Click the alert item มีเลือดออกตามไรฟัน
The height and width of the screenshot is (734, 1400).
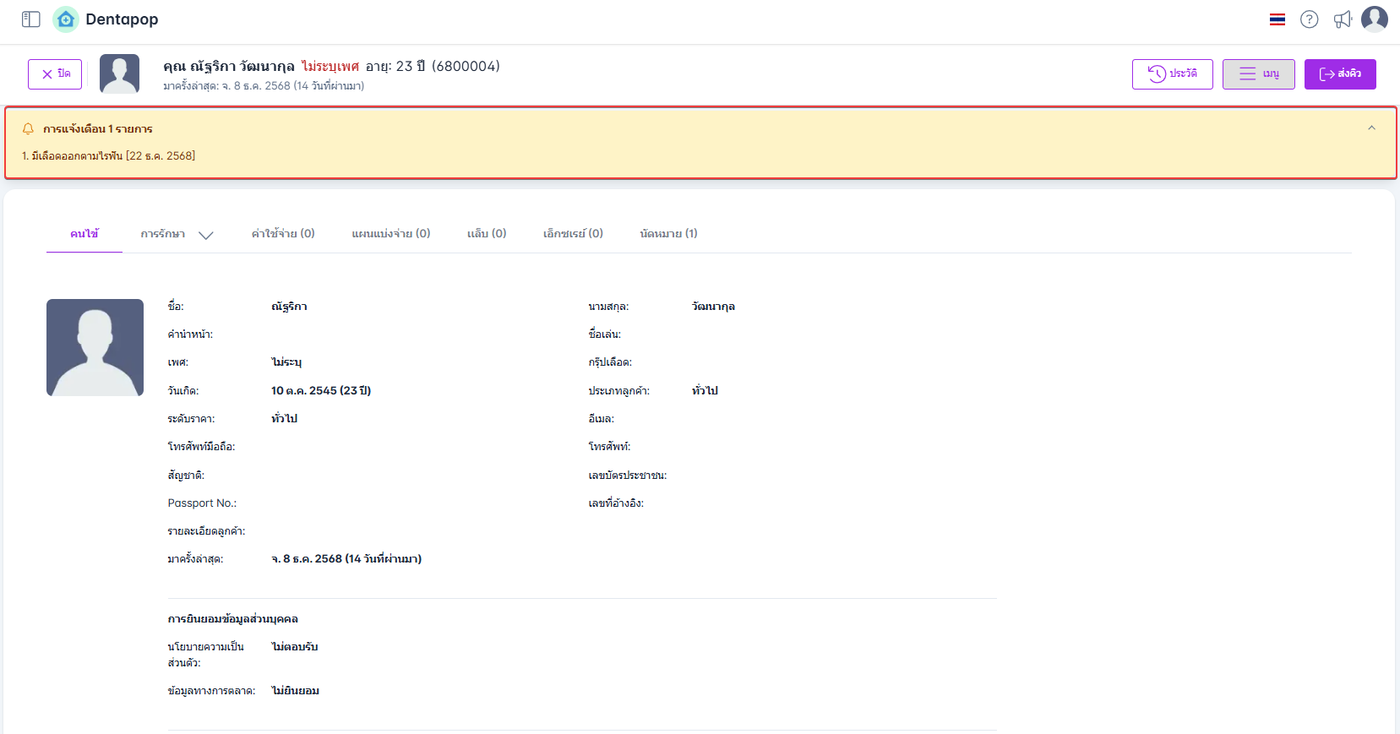coord(109,156)
